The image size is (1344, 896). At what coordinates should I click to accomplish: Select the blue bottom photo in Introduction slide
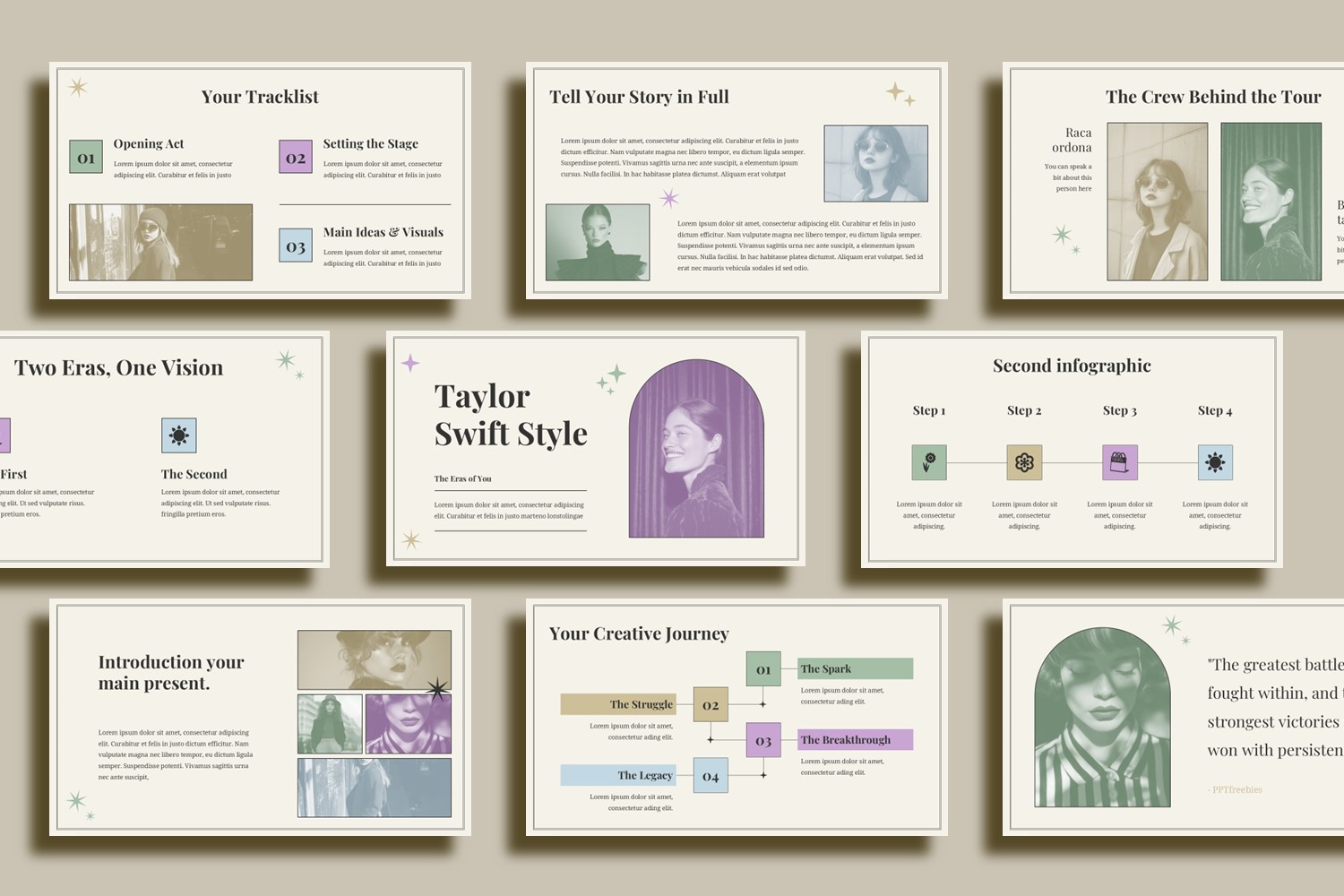(375, 788)
